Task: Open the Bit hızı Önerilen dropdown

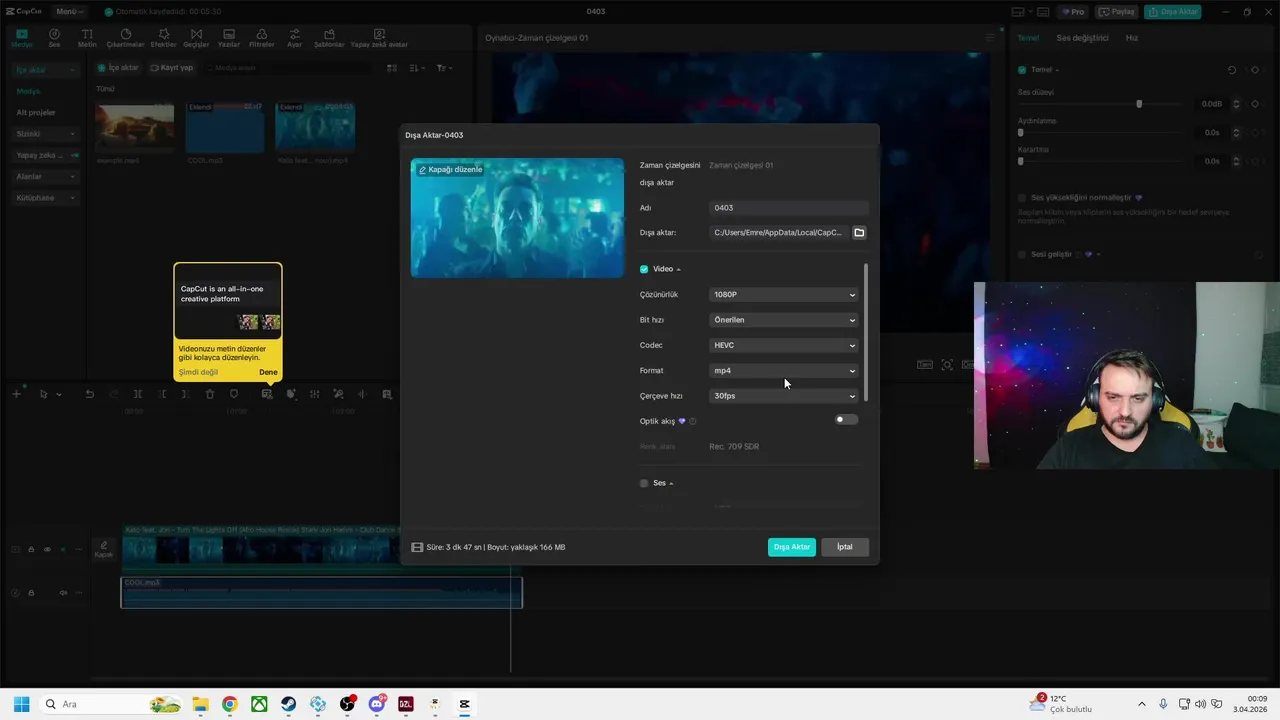Action: [x=784, y=320]
